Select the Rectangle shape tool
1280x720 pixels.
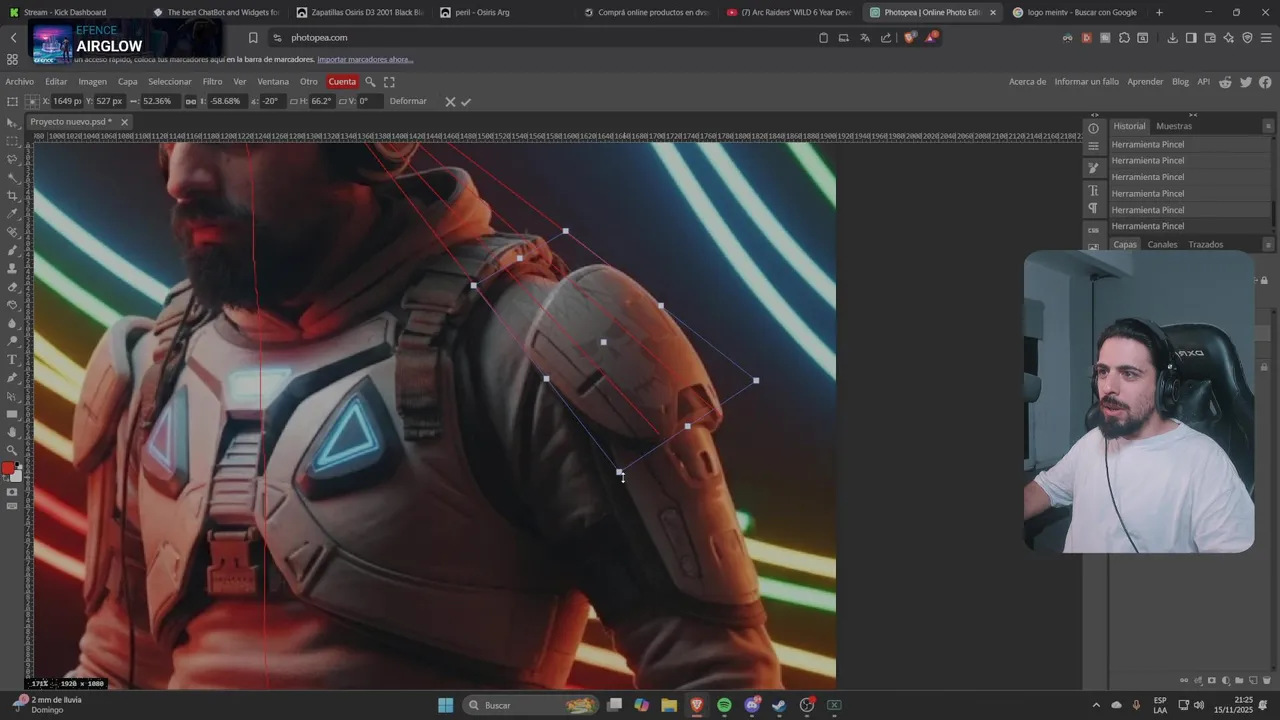(x=12, y=414)
